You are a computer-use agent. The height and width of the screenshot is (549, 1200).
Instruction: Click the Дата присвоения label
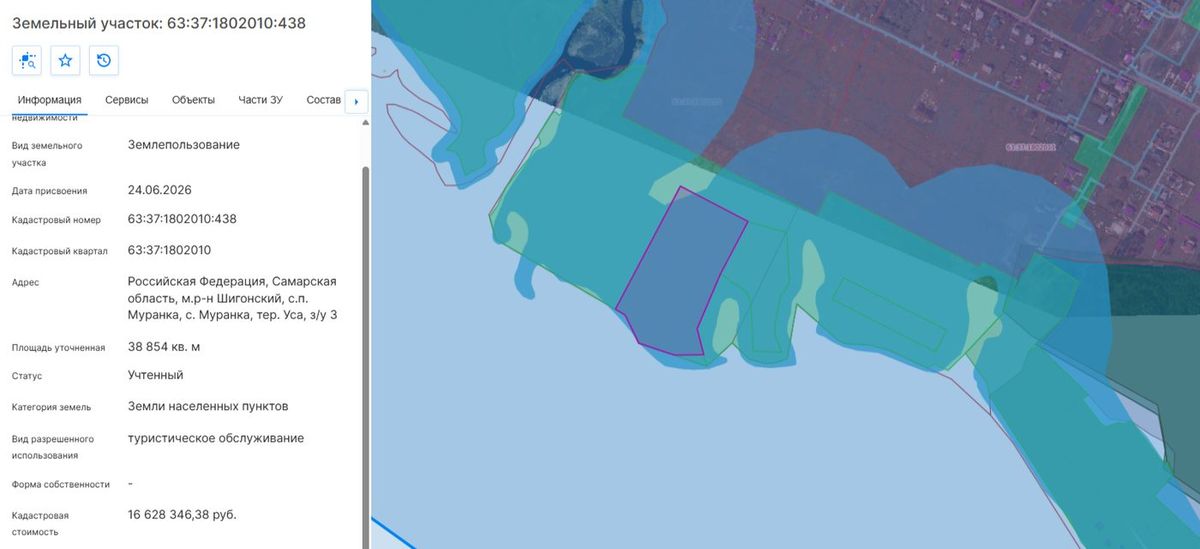(x=50, y=191)
